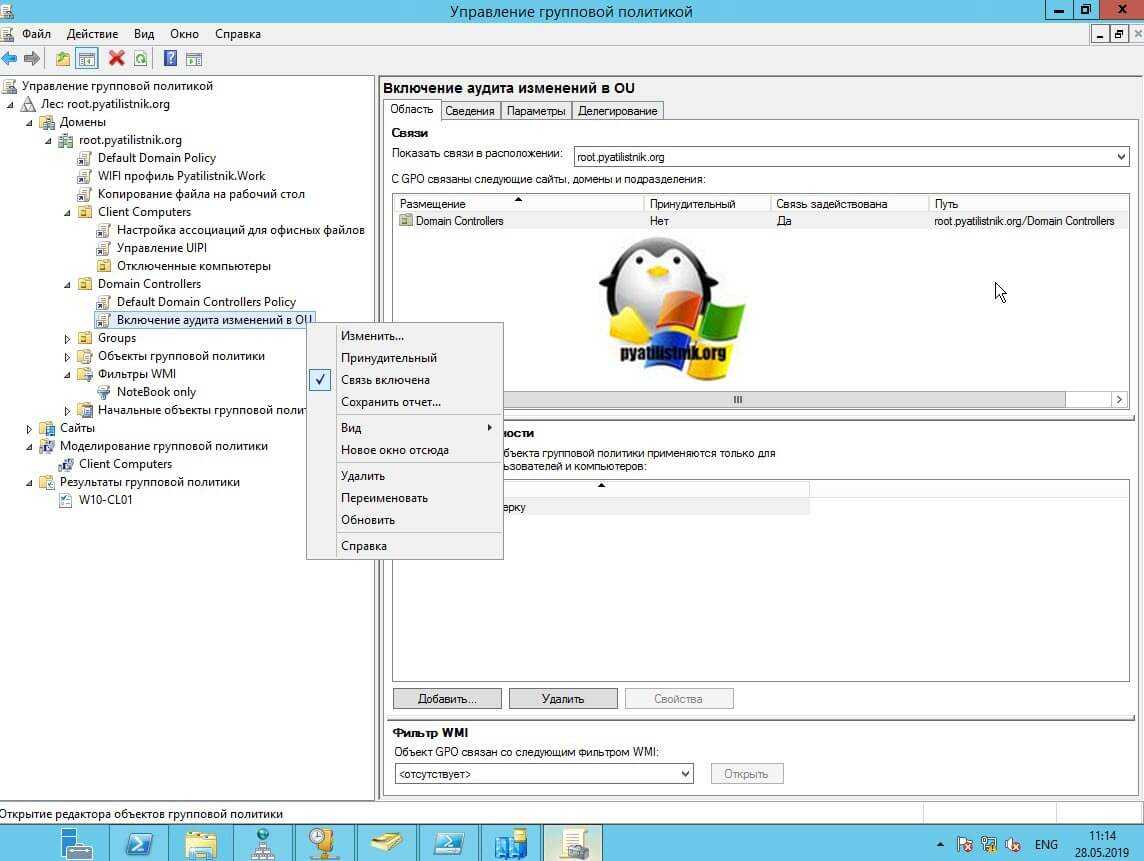
Task: Click the 'Удалить' button below the list
Action: pyautogui.click(x=562, y=699)
